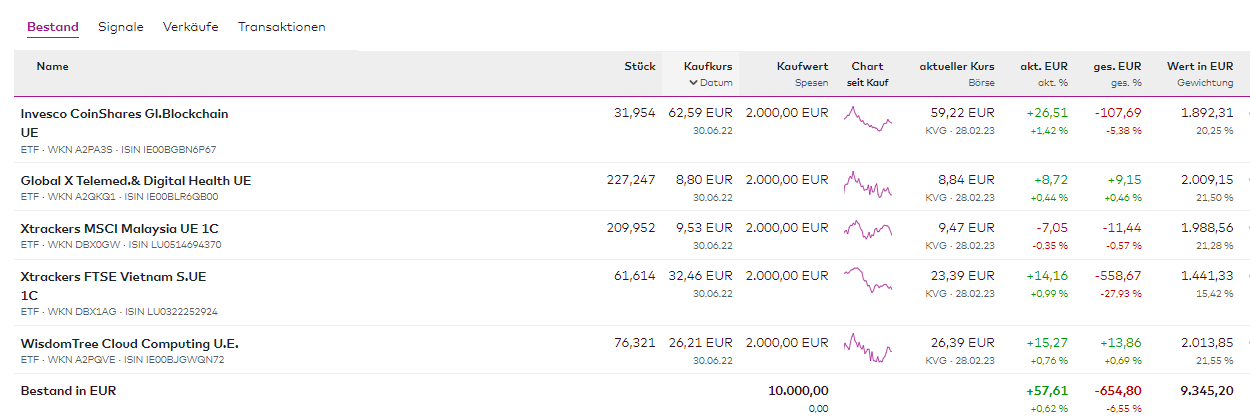Sort by ges. EUR column header
This screenshot has width=1250, height=419.
(x=1117, y=66)
